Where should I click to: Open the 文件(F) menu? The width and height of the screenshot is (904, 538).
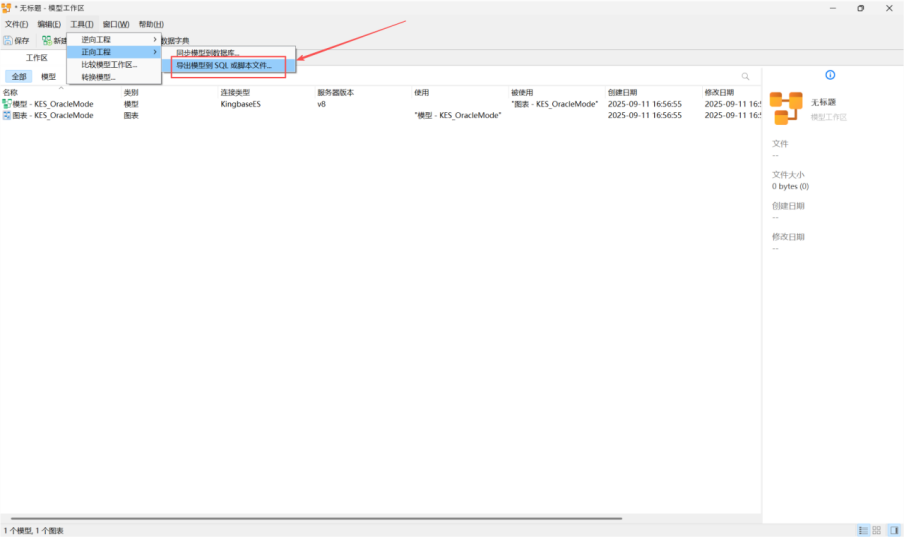coord(16,24)
